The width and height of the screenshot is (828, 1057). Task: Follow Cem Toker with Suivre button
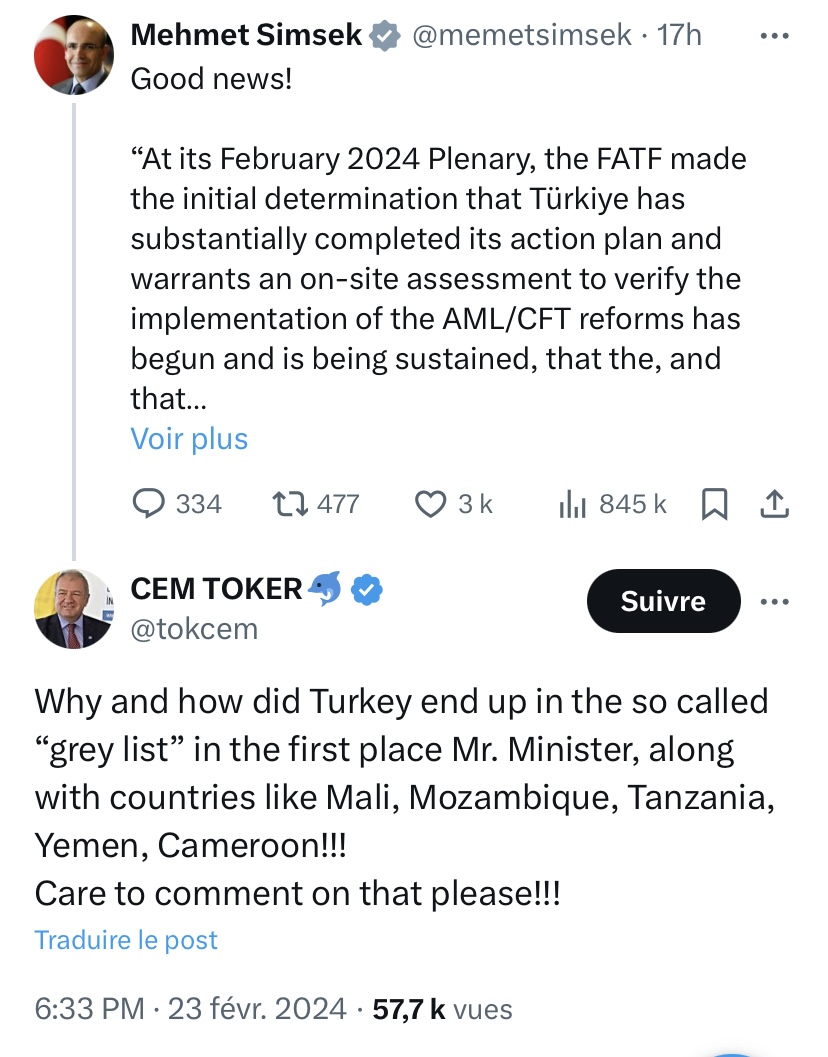click(x=663, y=601)
